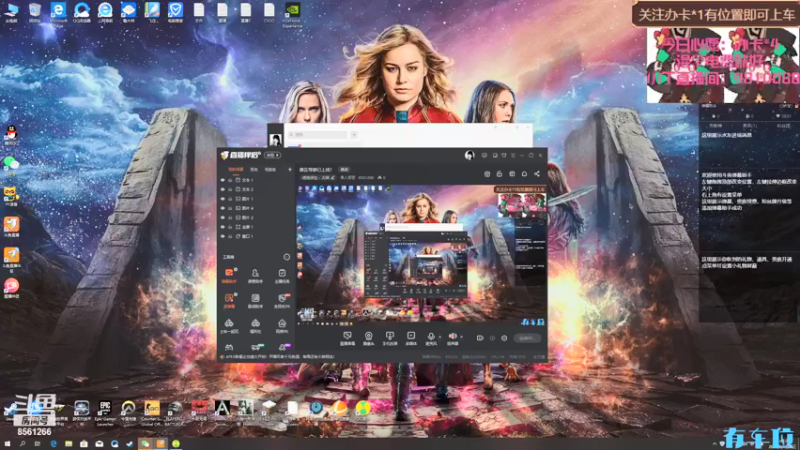The image size is (800, 450).
Task: Hide the 图片2 layer with its eye icon
Action: point(222,217)
